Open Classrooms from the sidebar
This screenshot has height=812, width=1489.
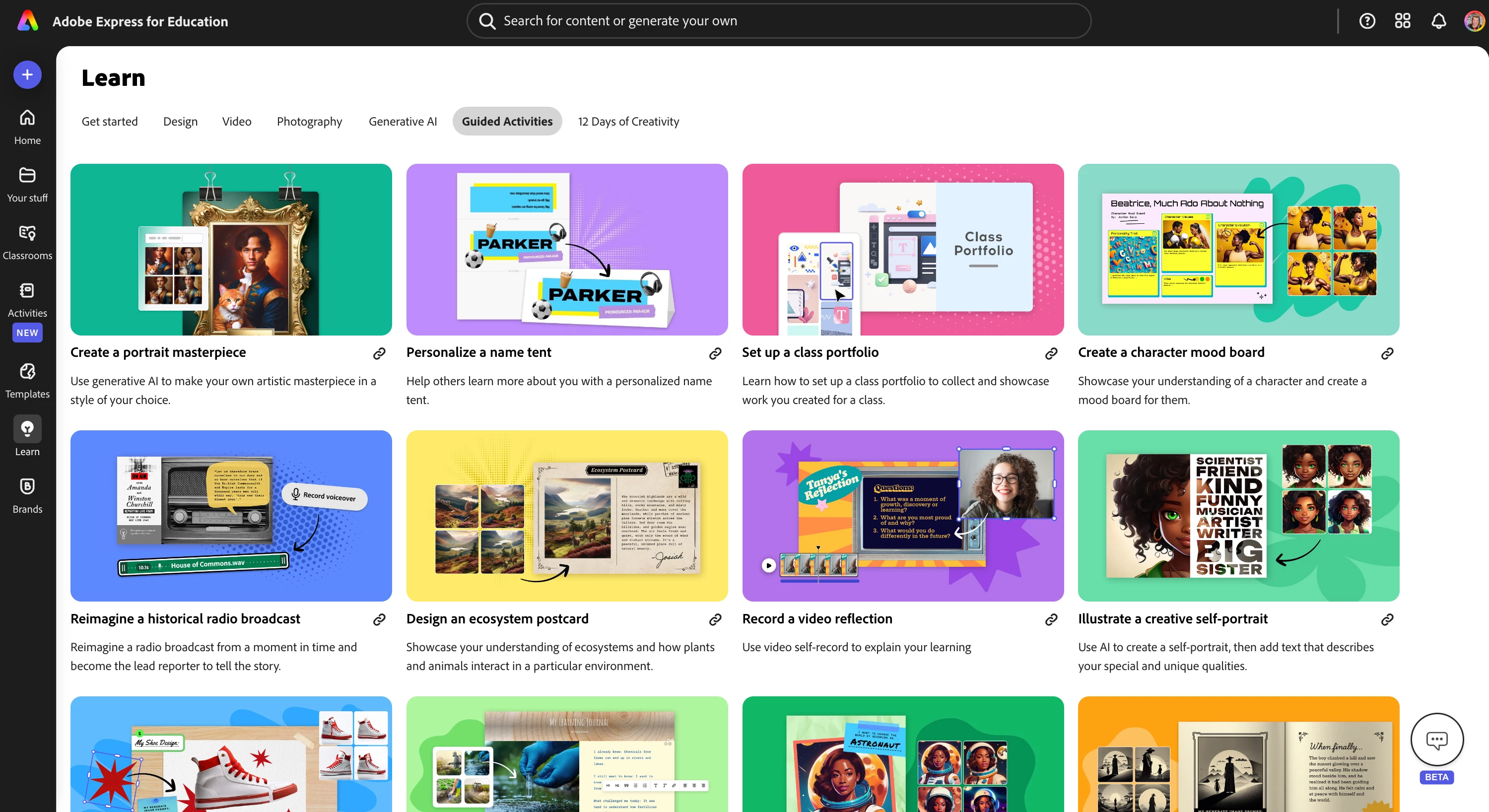27,242
